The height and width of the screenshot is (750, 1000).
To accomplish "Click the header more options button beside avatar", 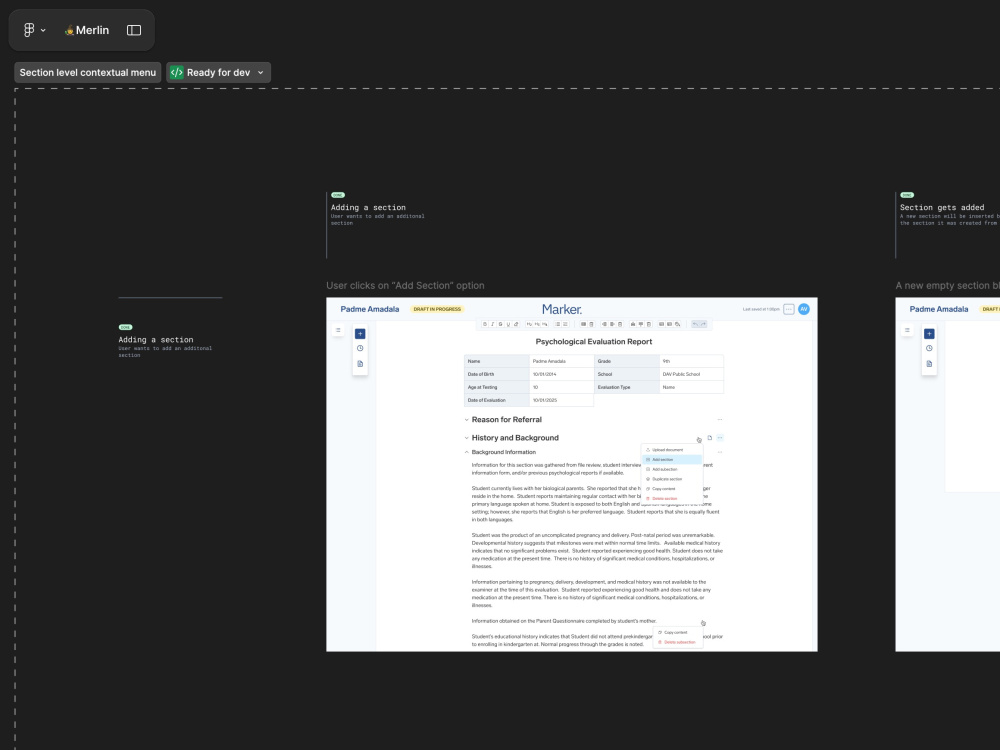I will (789, 309).
